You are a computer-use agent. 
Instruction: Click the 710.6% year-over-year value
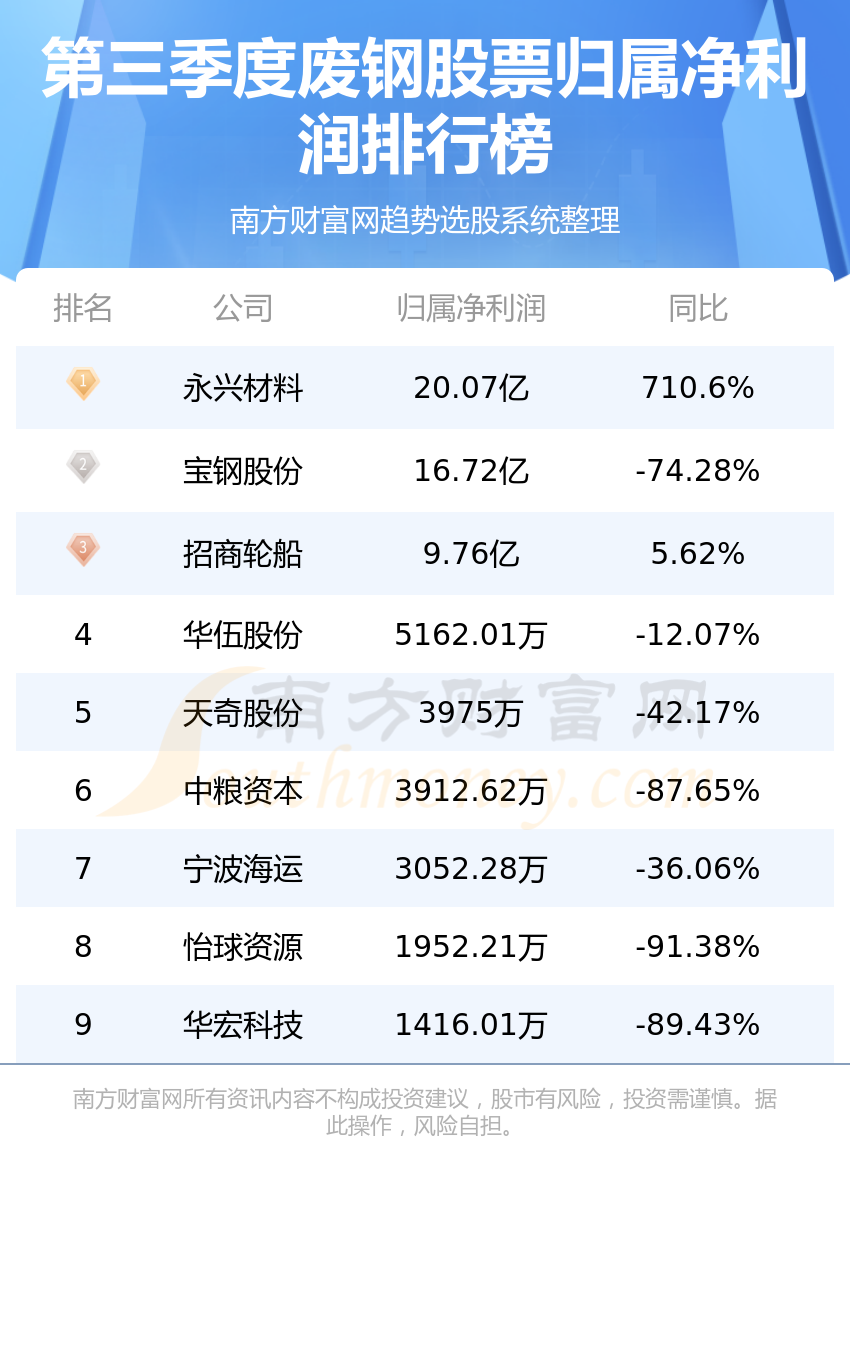pos(698,388)
